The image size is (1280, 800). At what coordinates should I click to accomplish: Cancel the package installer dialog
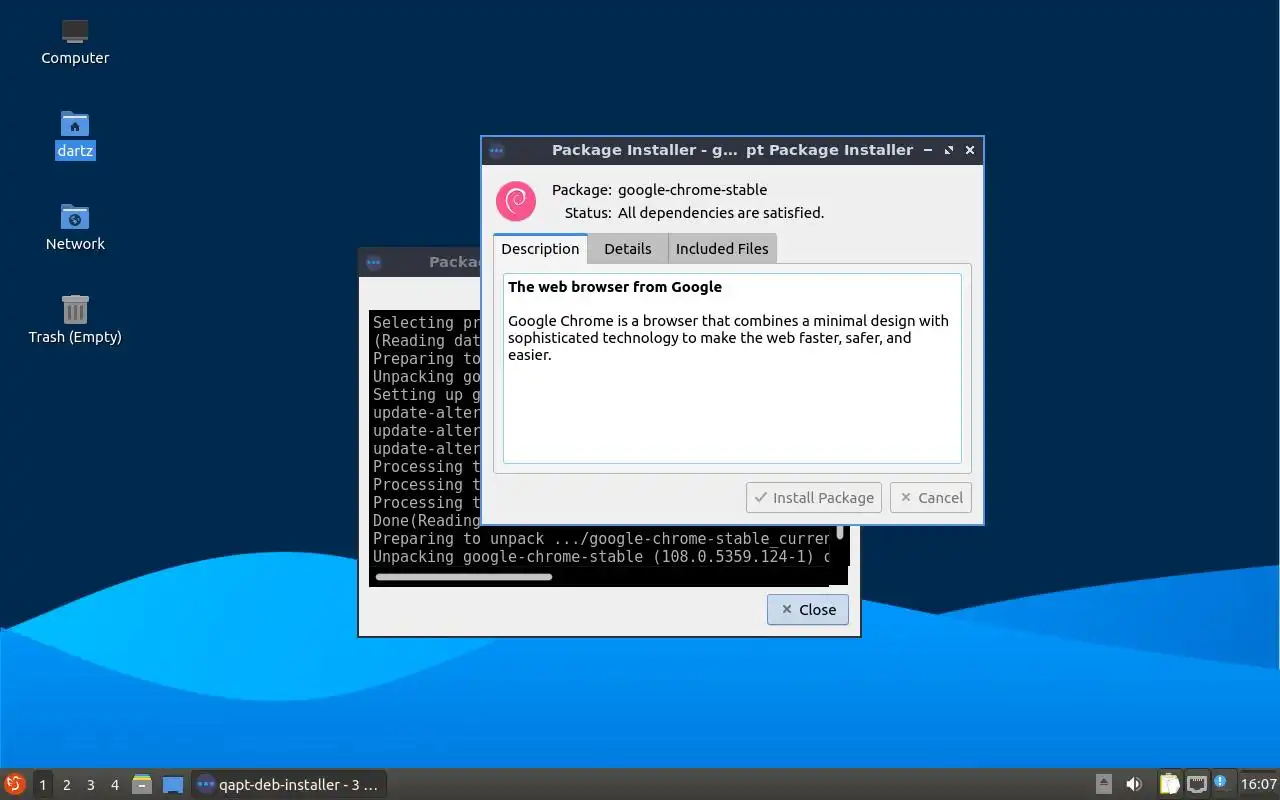(x=931, y=497)
